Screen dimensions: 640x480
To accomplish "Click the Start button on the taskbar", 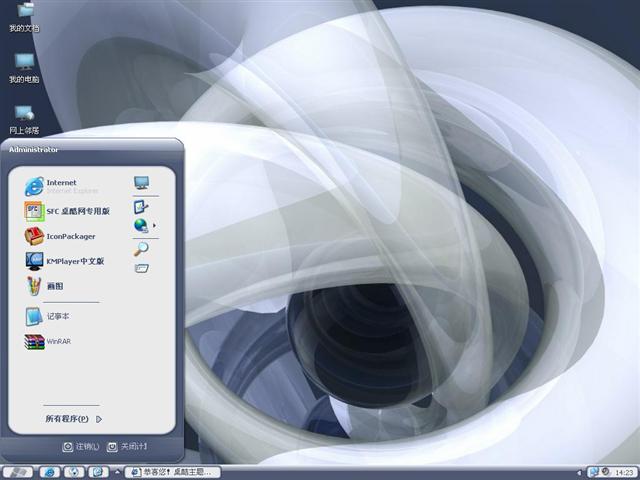I will tap(17, 471).
